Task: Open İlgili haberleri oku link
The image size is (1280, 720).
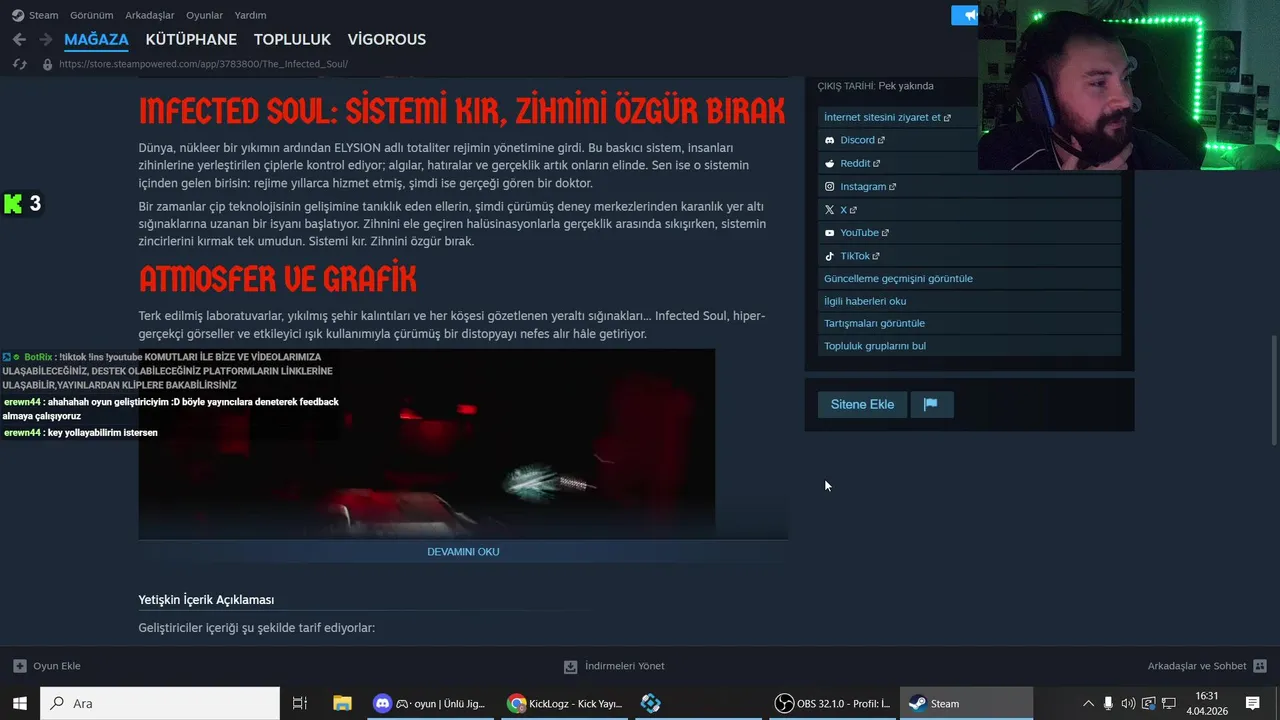Action: pos(865,301)
